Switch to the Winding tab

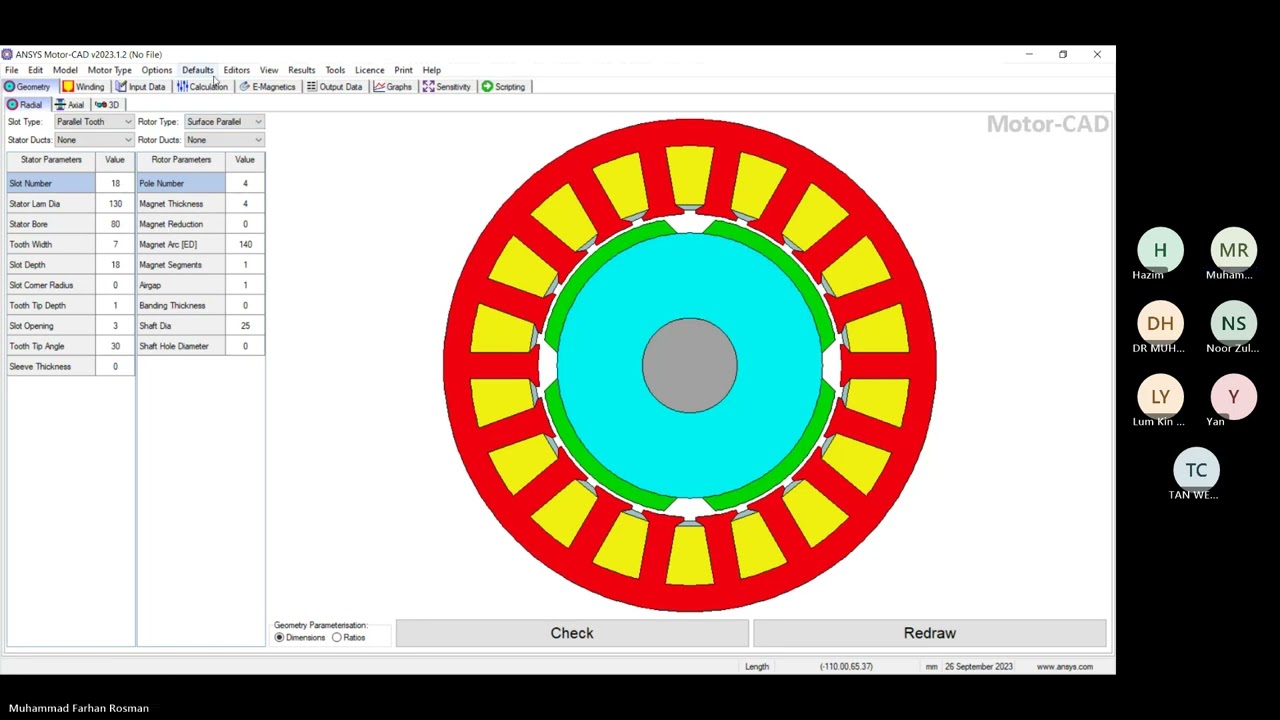coord(83,87)
